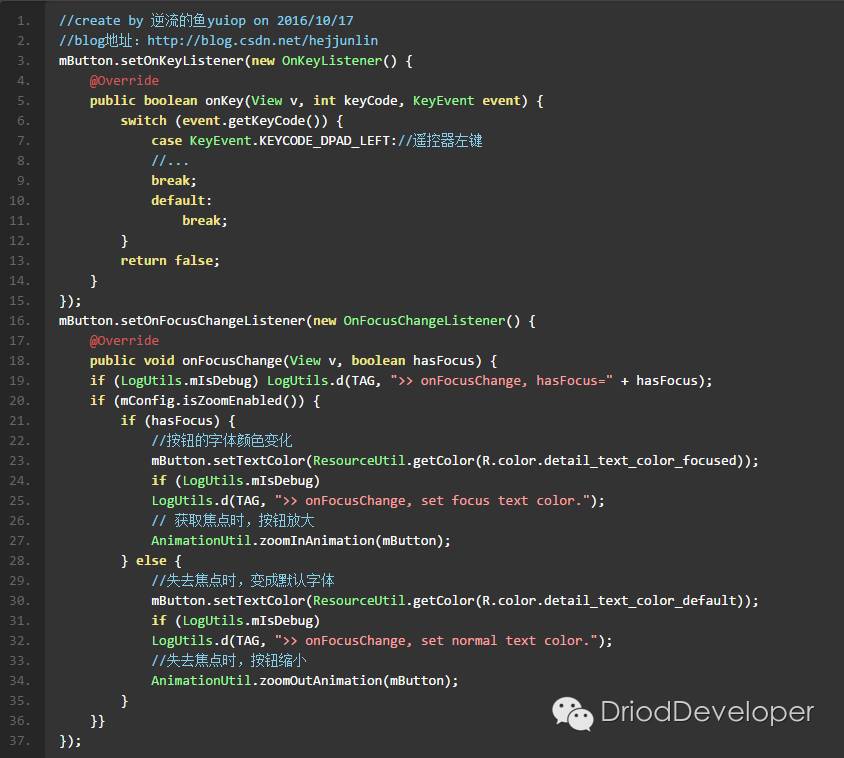Click the comment '//create by 逆流的鱼yuiop on 2016/10/17'
844x758 pixels.
tap(206, 21)
